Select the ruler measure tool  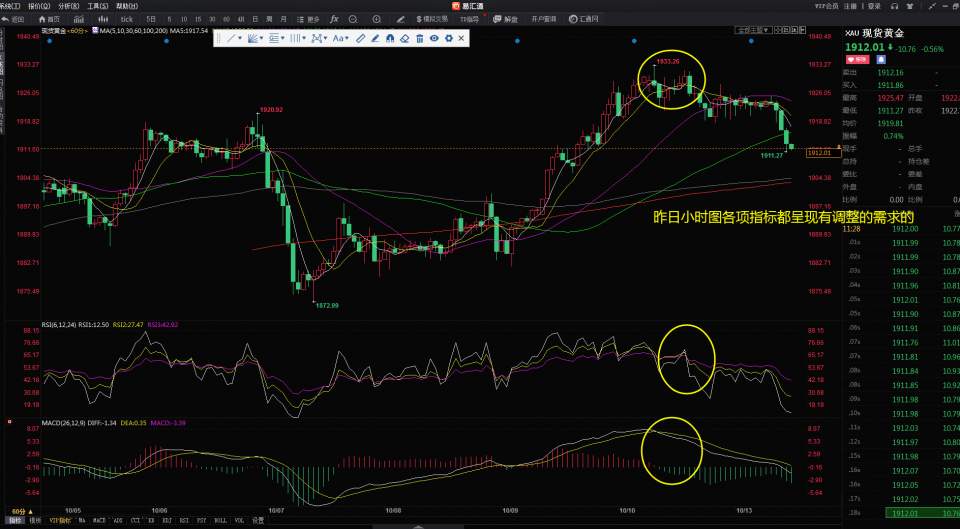coord(361,38)
